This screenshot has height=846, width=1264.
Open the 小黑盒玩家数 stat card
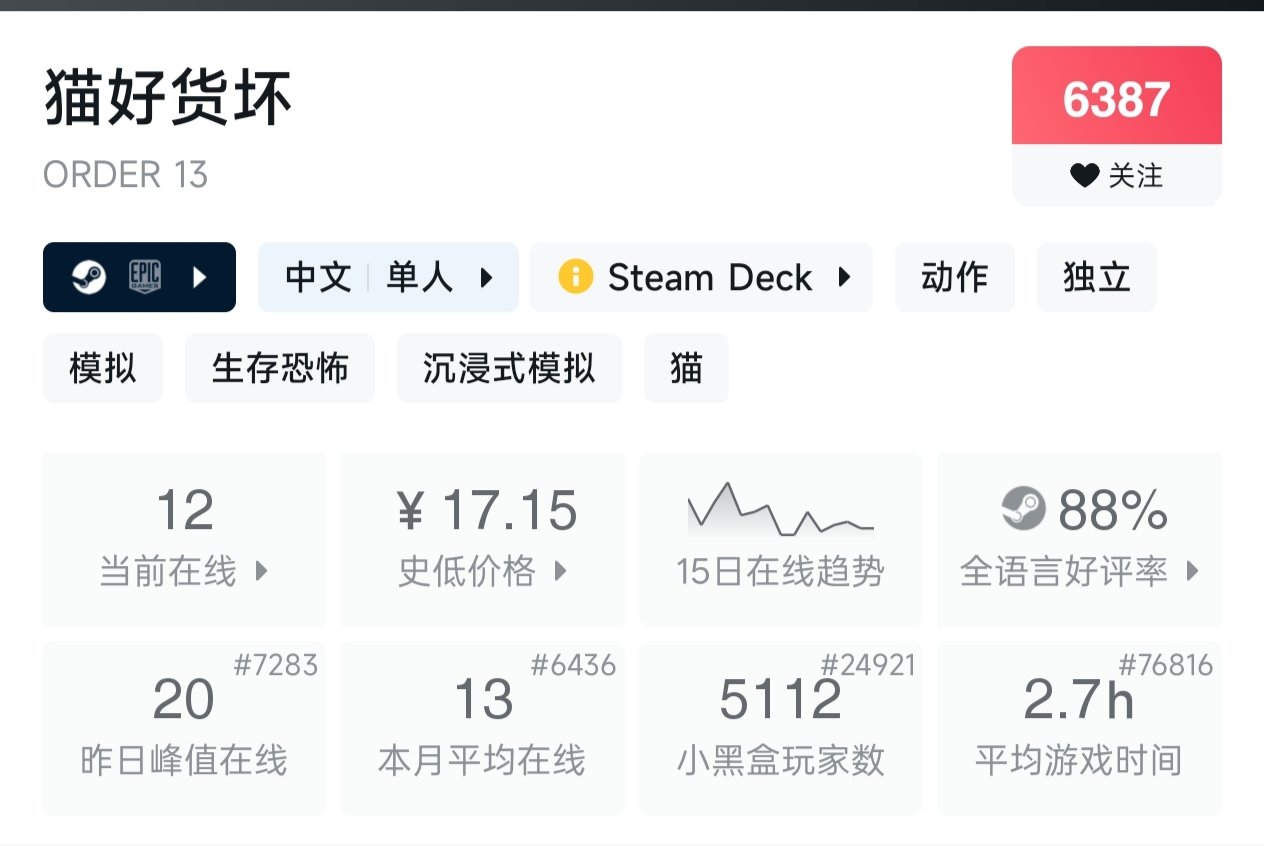click(x=780, y=728)
